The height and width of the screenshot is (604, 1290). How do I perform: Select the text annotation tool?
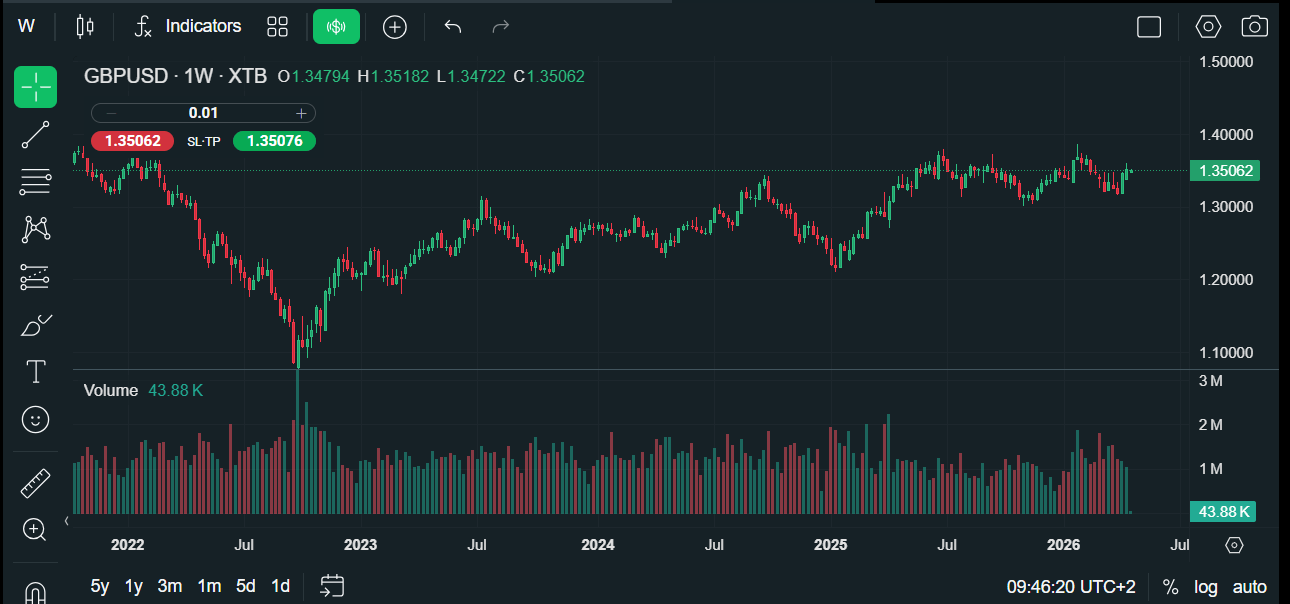[35, 372]
